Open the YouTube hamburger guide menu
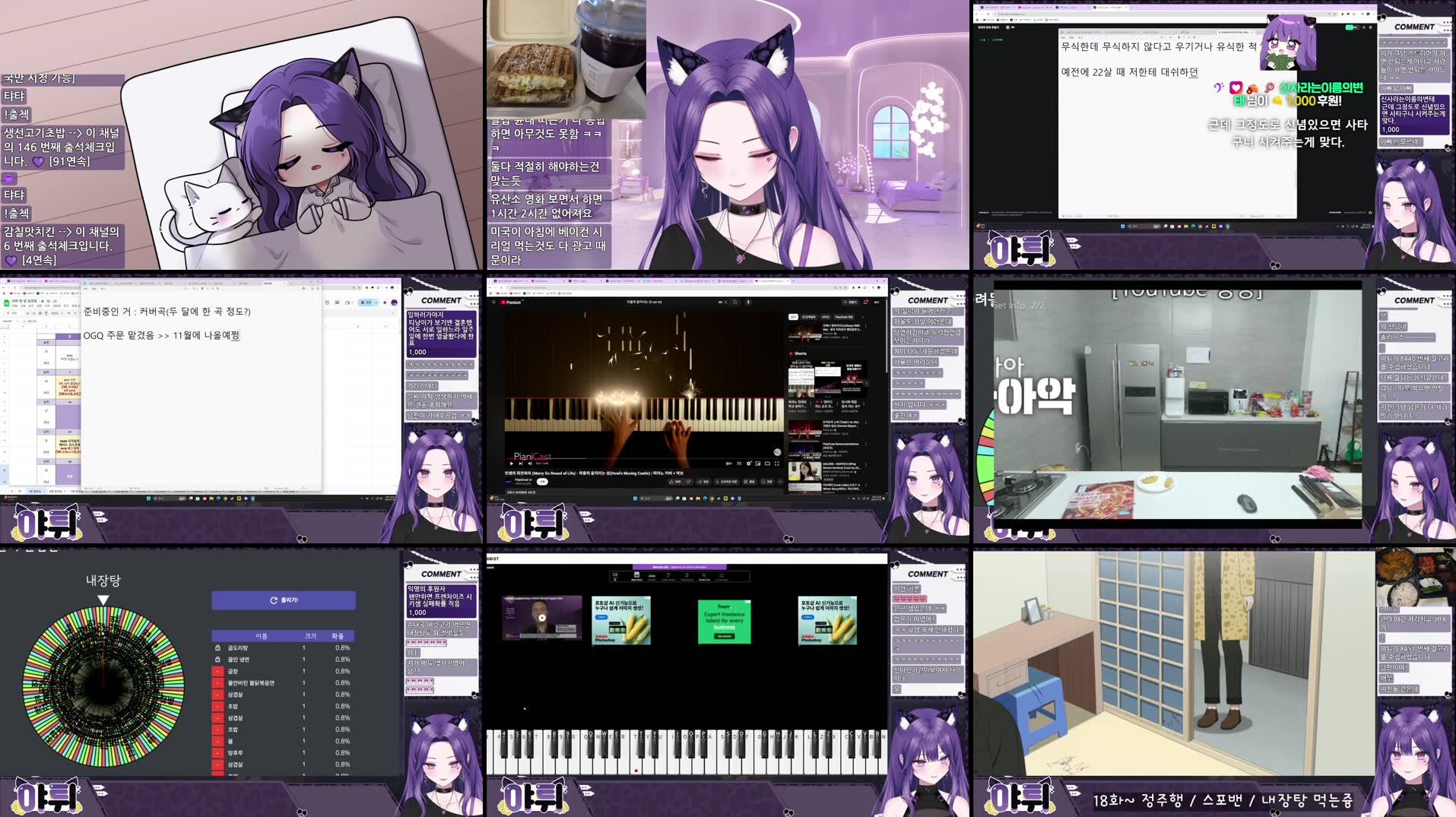 493,302
